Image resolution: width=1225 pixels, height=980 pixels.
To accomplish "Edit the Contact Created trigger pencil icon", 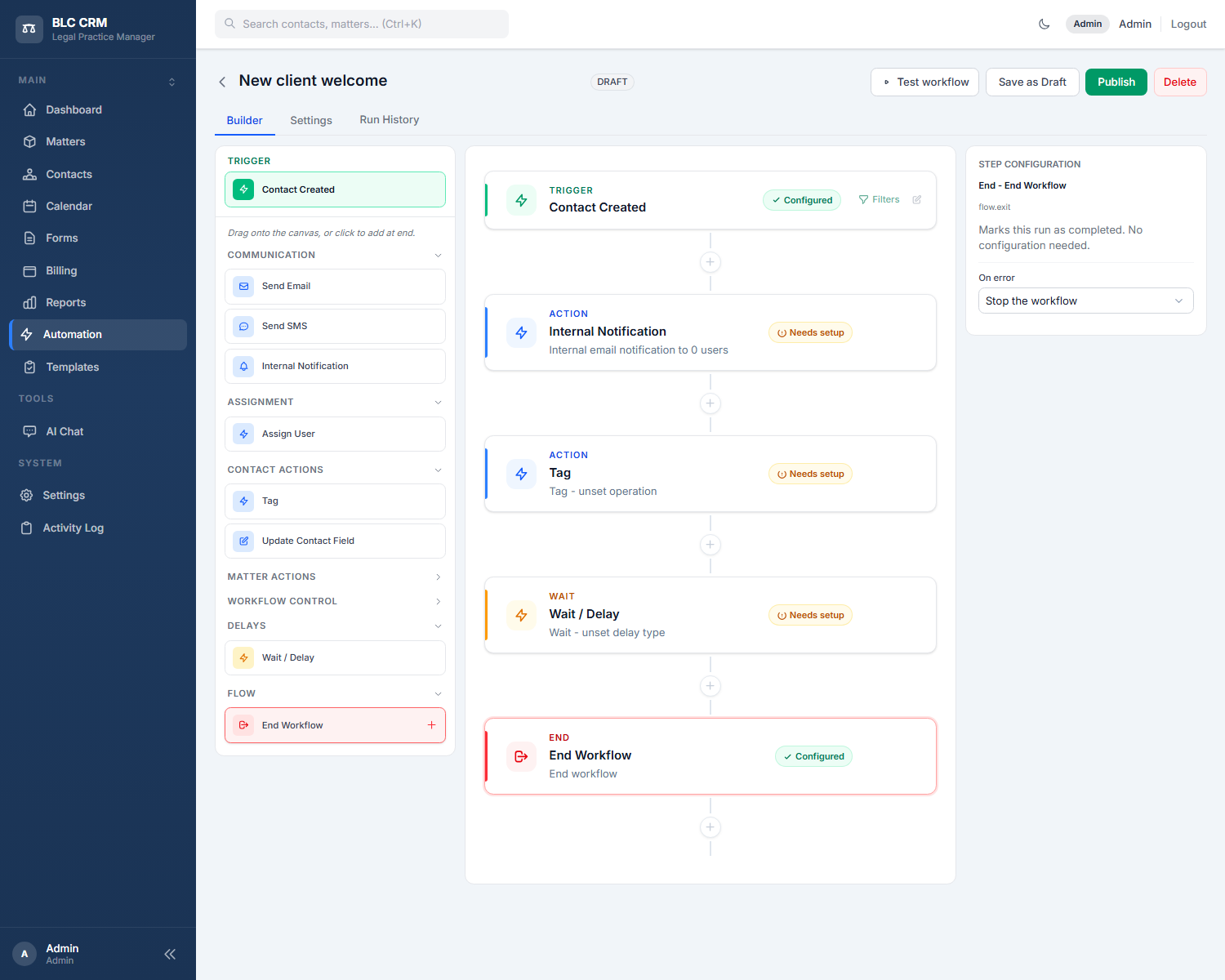I will click(x=917, y=200).
